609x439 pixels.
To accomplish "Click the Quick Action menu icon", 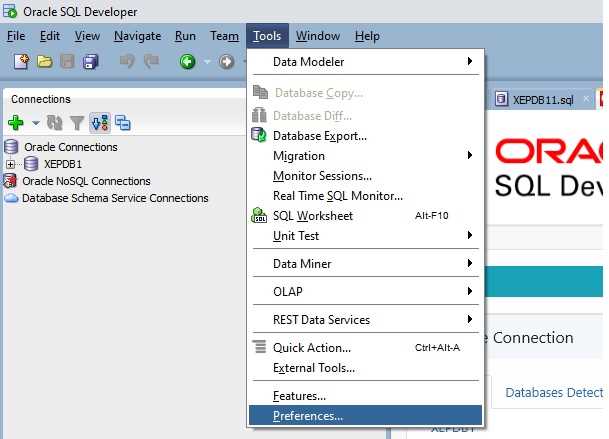I will click(x=259, y=347).
